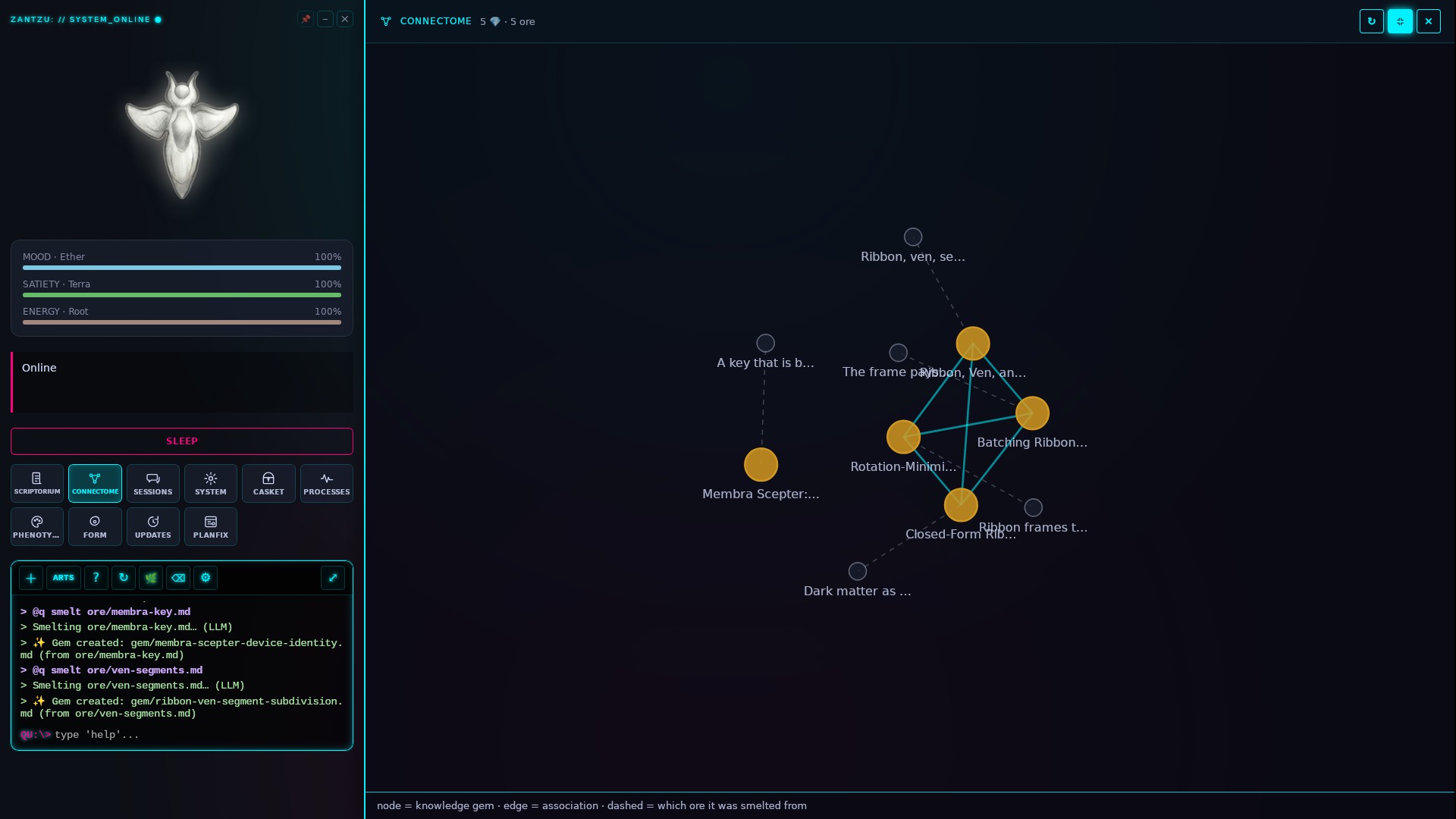This screenshot has width=1456, height=819.
Task: Select the Closed-Form Rib... gem node
Action: pyautogui.click(x=961, y=505)
